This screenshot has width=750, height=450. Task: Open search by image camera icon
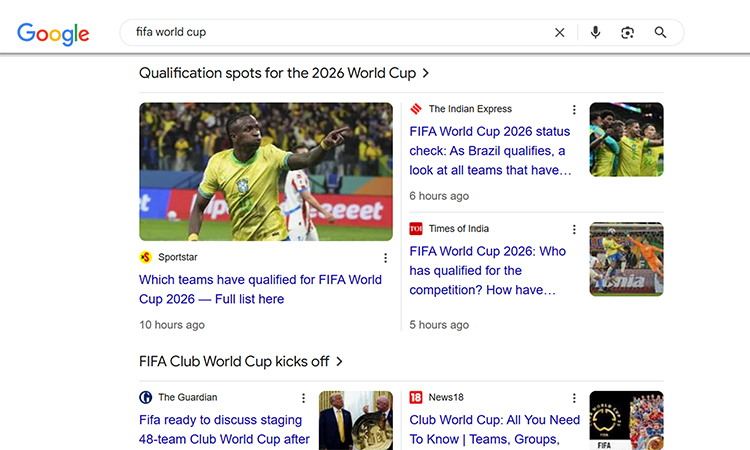coord(628,33)
